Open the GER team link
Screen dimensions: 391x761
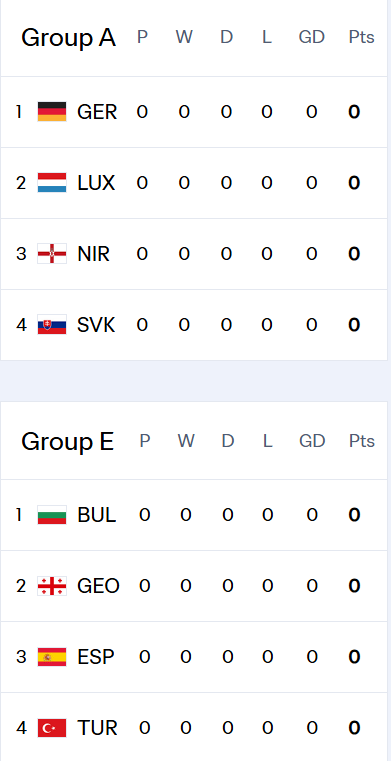point(97,112)
